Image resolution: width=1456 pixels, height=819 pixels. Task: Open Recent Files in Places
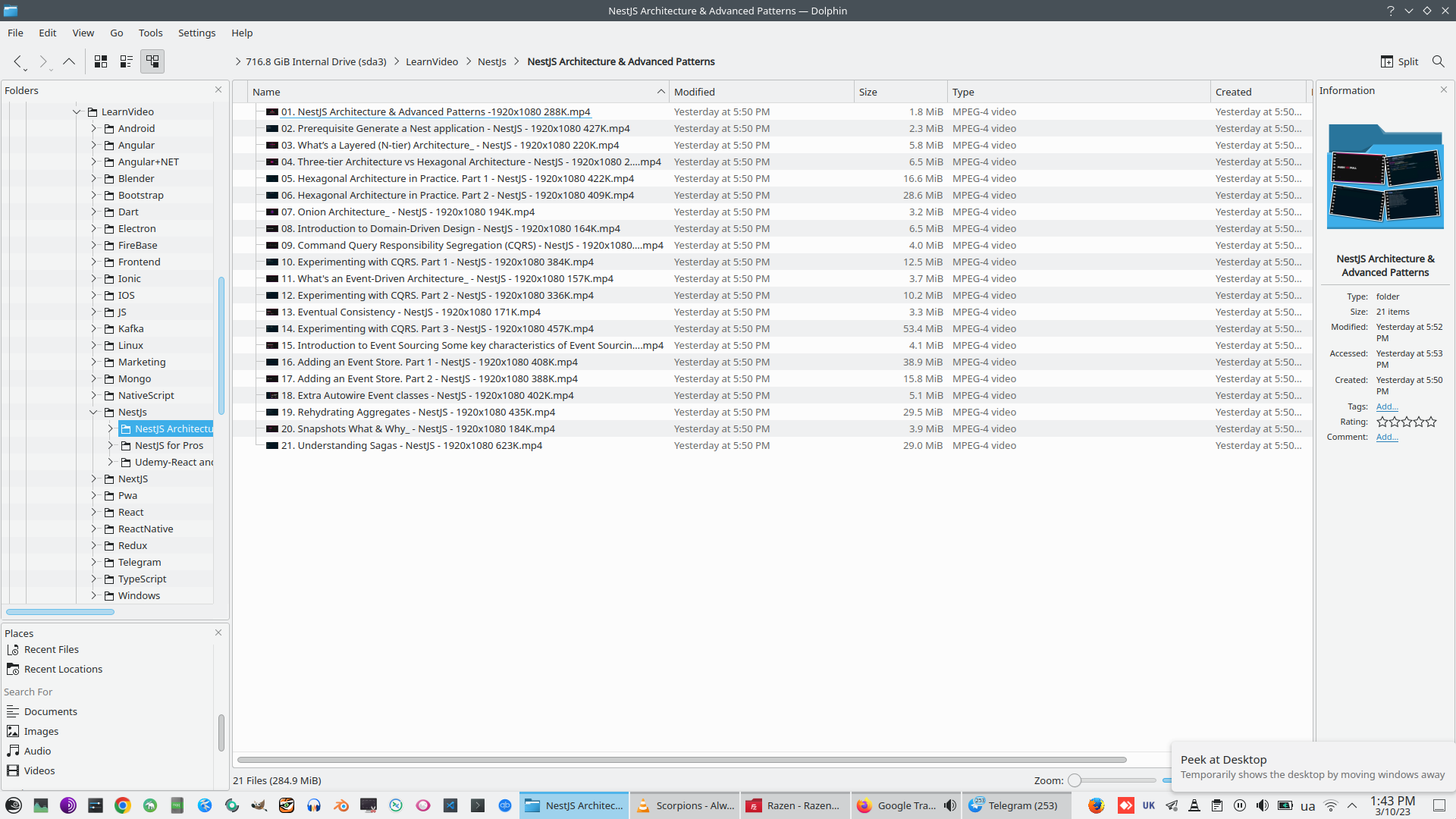[x=51, y=650]
